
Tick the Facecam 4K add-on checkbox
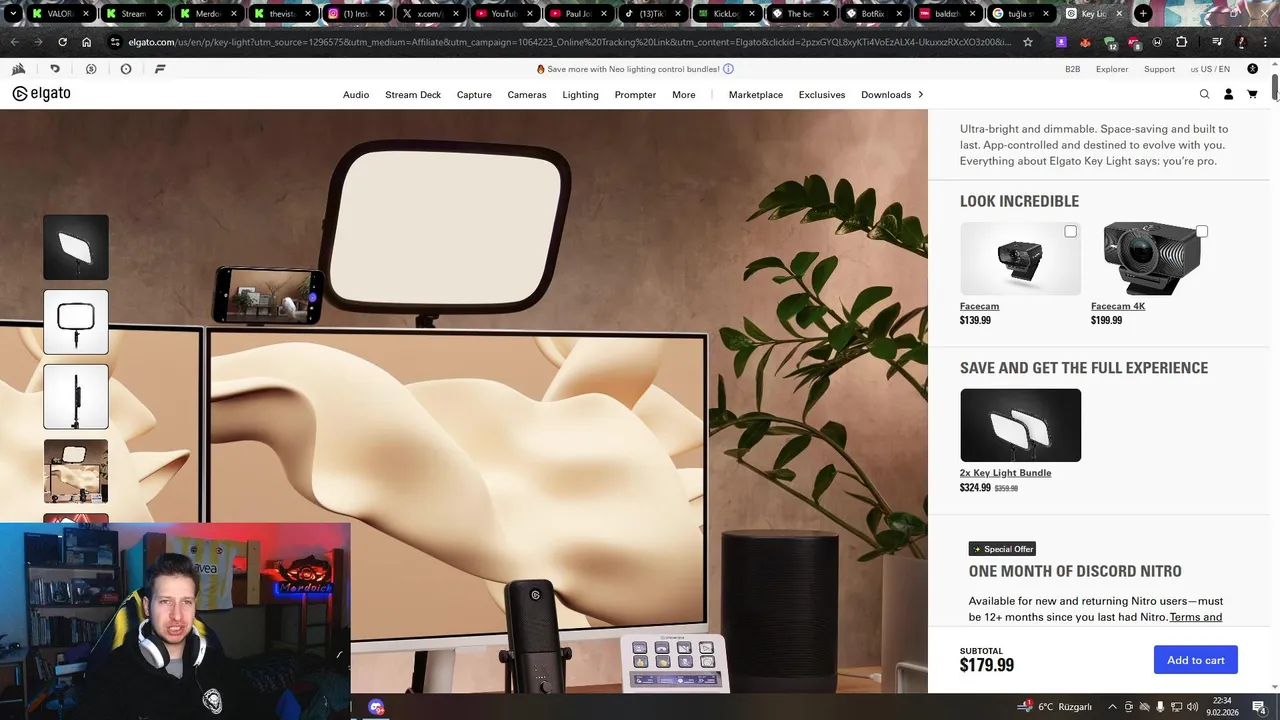[x=1201, y=232]
